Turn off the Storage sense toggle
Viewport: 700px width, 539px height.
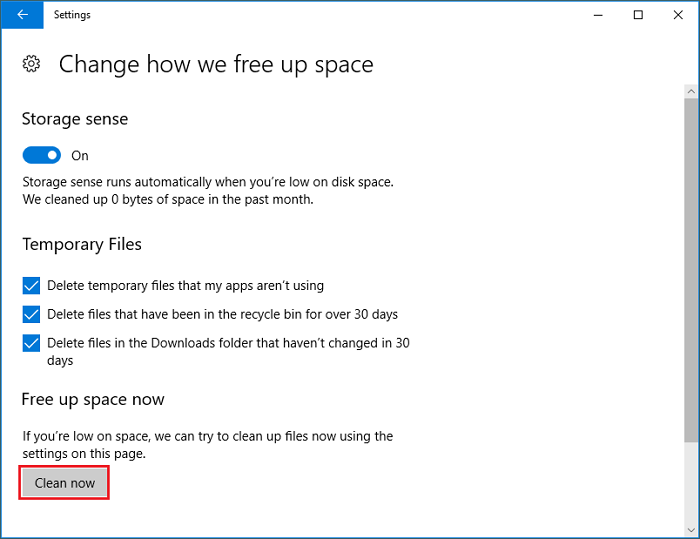pos(41,155)
